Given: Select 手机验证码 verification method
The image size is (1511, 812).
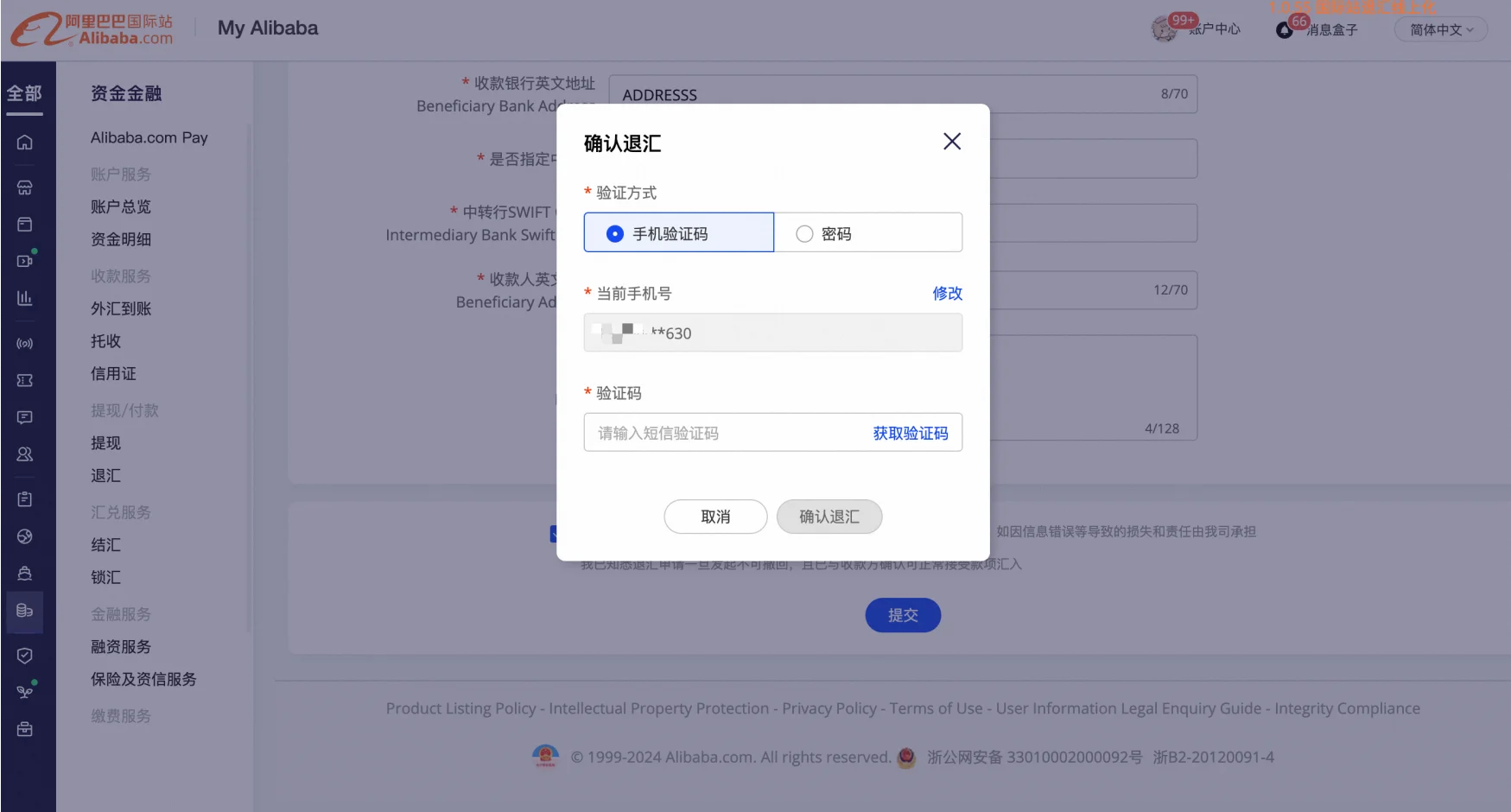Looking at the screenshot, I should point(679,232).
